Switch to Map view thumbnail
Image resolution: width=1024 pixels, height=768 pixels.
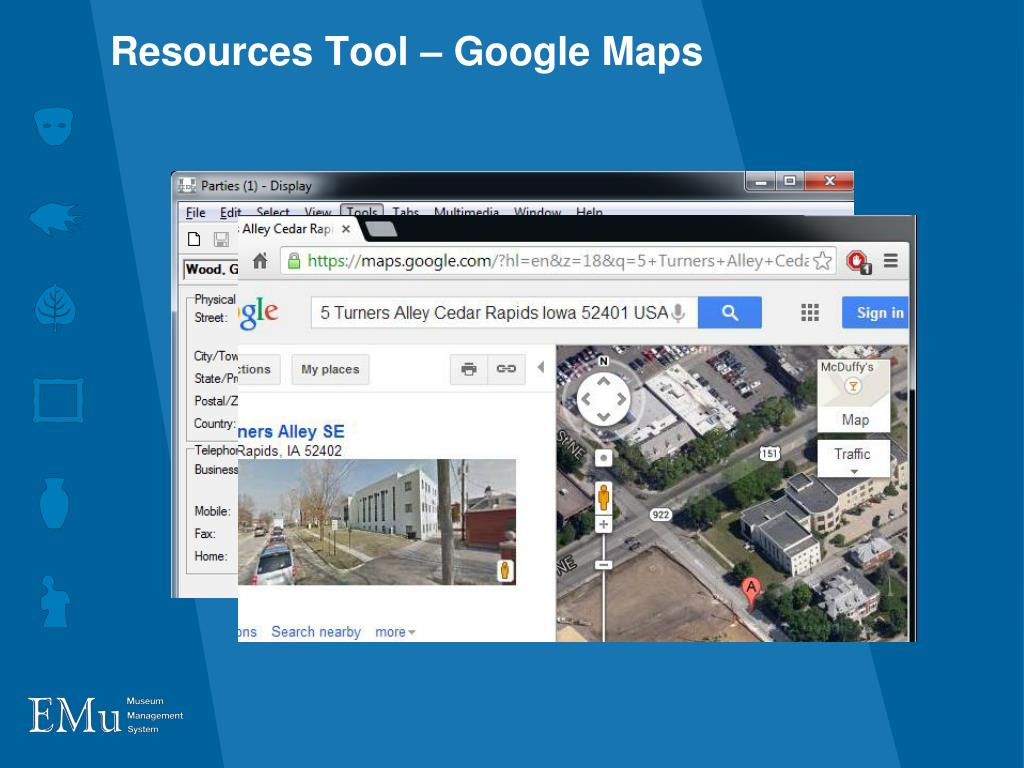pyautogui.click(x=854, y=395)
